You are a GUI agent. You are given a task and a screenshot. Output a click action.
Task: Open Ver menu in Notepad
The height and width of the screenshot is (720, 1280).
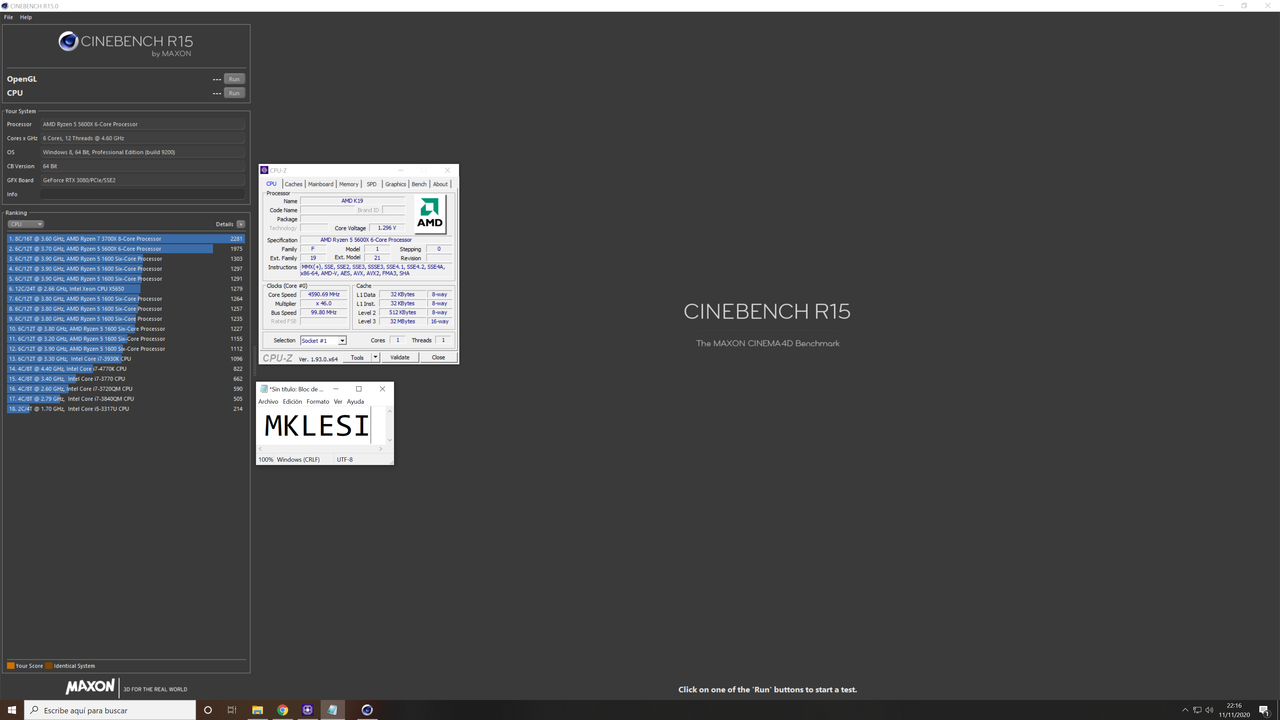(338, 402)
